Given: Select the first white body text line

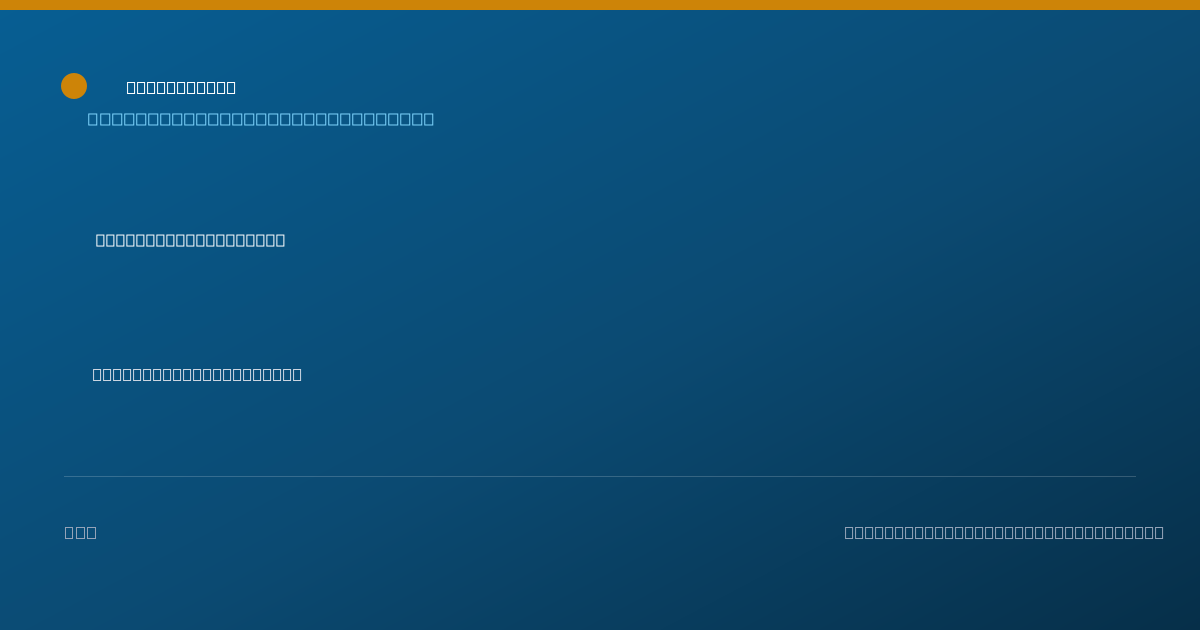Looking at the screenshot, I should (x=190, y=240).
